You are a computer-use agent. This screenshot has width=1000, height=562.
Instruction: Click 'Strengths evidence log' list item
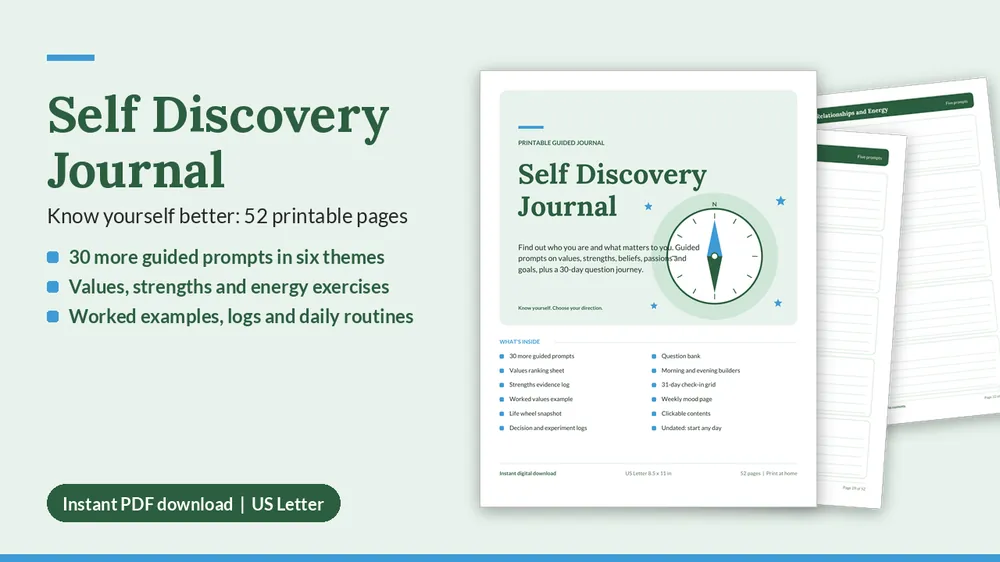(539, 385)
